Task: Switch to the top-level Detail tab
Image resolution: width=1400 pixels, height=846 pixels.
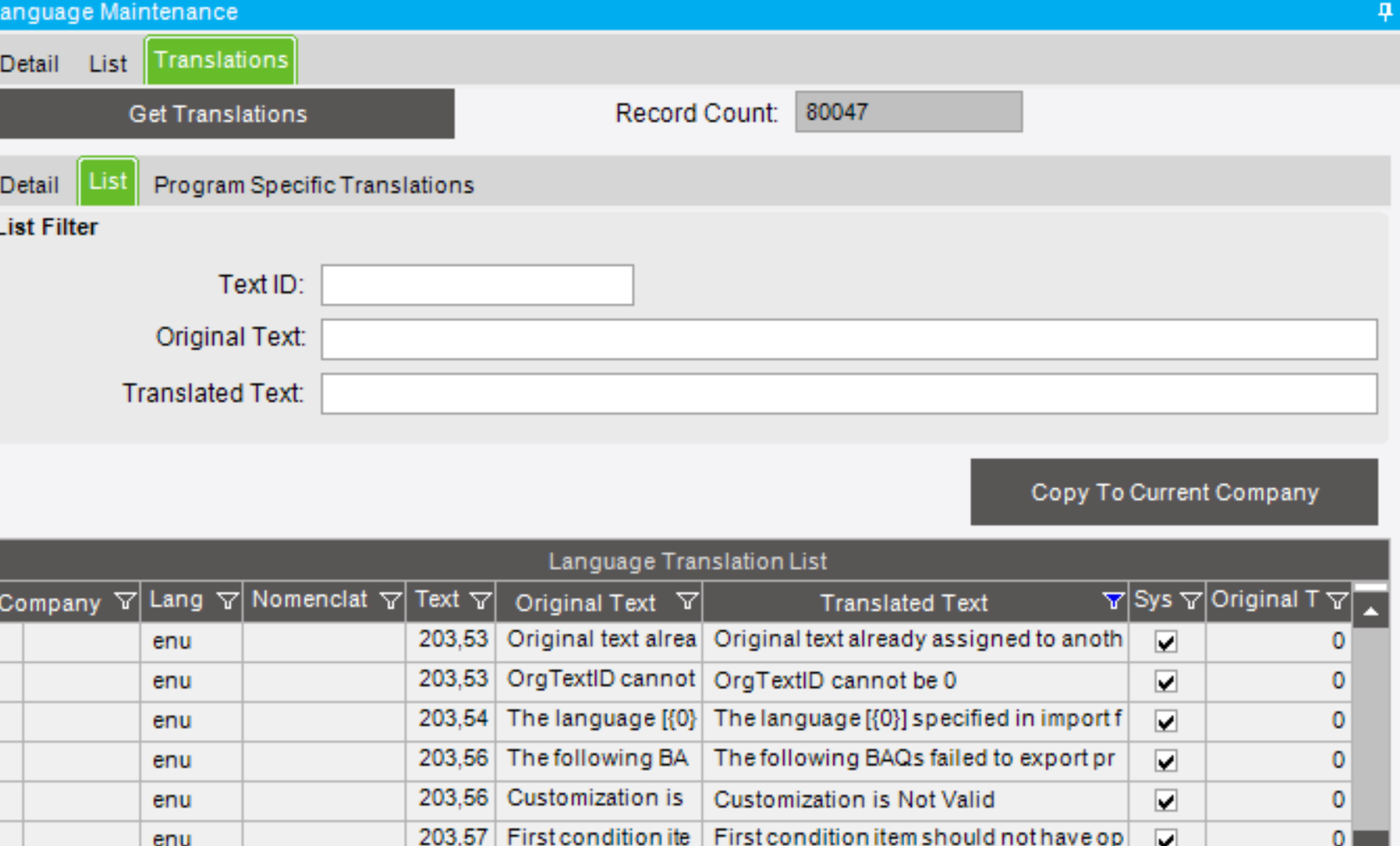Action: click(x=29, y=64)
